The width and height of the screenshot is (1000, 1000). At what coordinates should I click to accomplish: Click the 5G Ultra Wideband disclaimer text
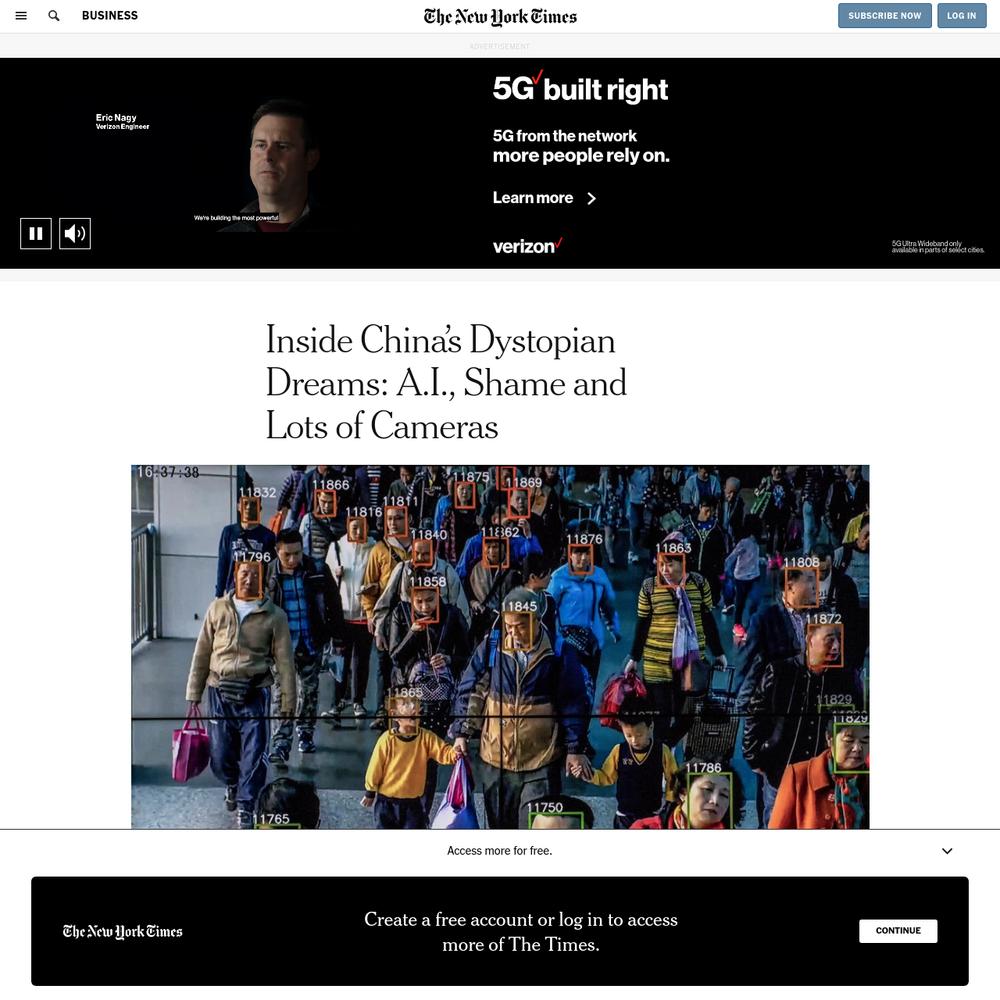[x=938, y=247]
